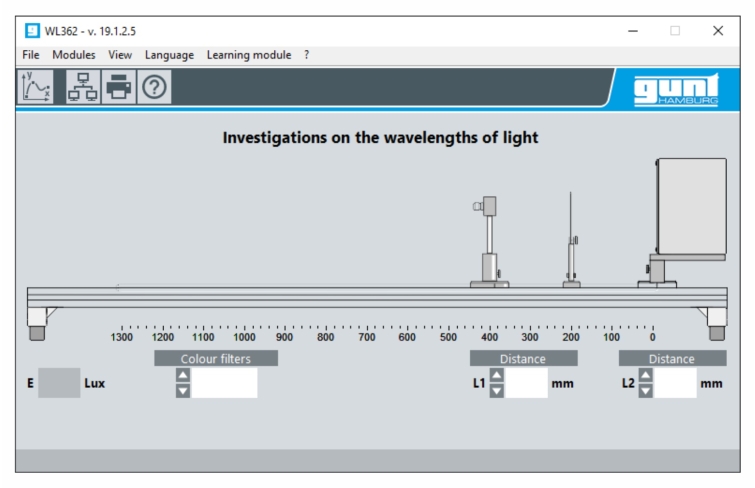Decrease the L1 distance value

click(x=497, y=391)
